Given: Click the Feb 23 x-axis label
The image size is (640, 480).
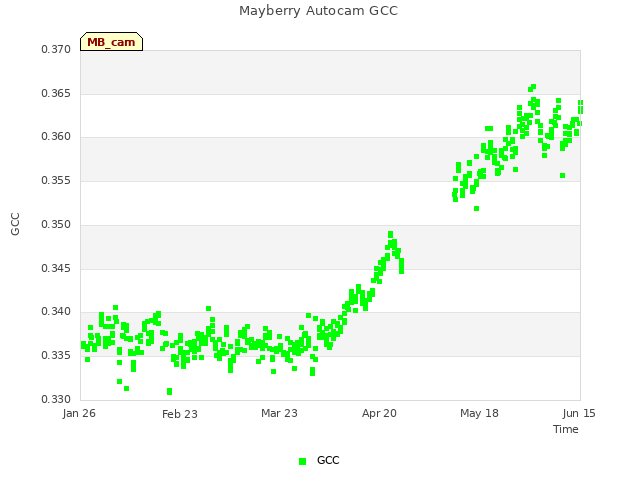Looking at the screenshot, I should point(180,414).
